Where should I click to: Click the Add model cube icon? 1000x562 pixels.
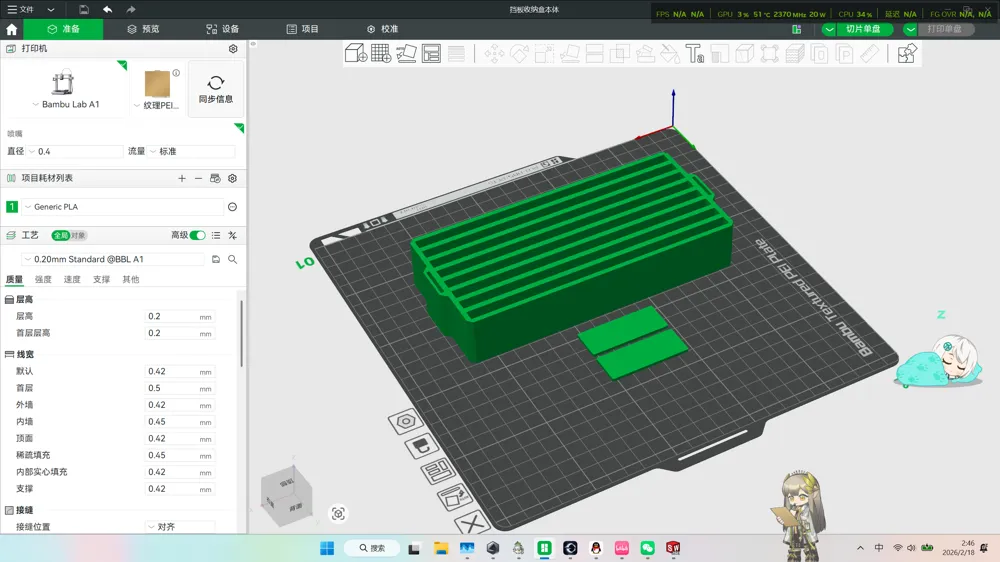click(x=355, y=54)
